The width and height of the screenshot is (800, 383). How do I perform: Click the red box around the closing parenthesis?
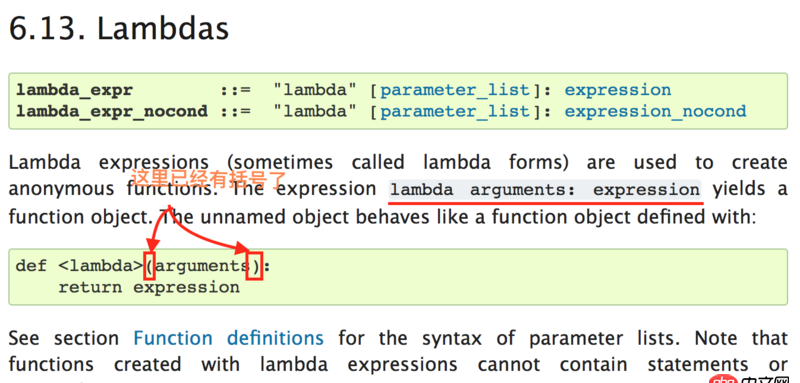[x=254, y=266]
